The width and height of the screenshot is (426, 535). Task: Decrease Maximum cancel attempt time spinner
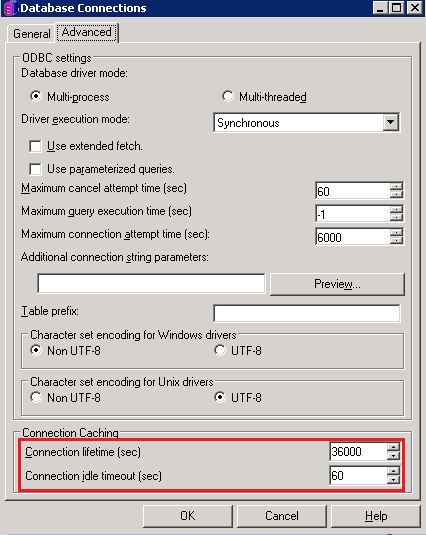396,194
